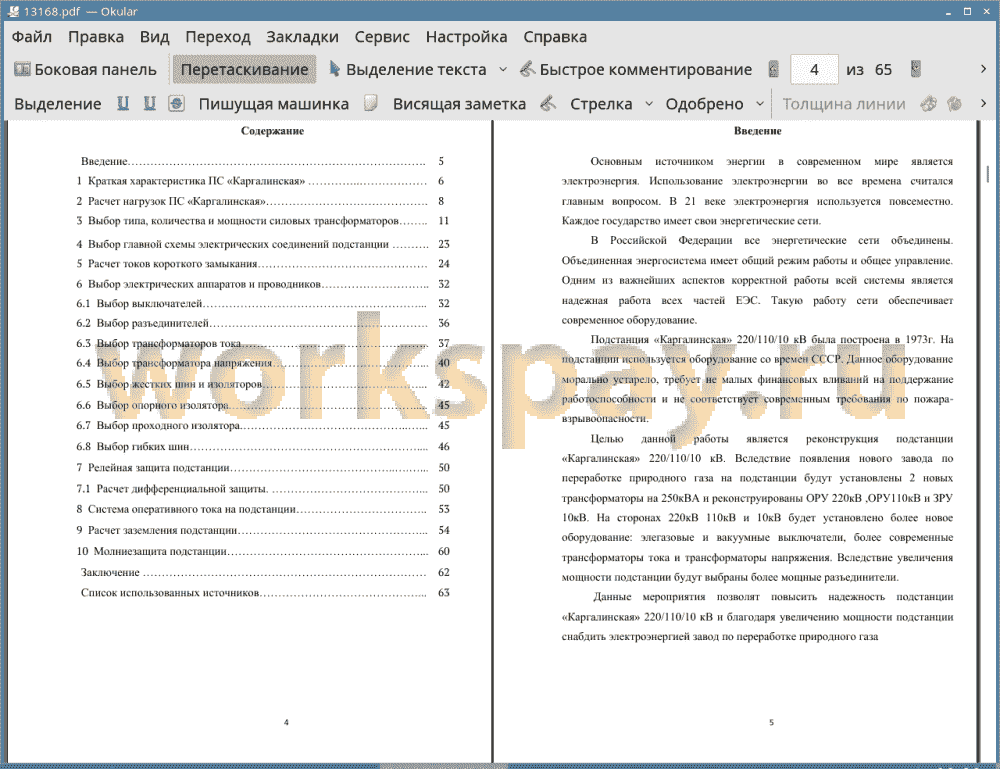Select the Выделение highlighter tool
This screenshot has width=1000, height=769.
click(x=57, y=104)
